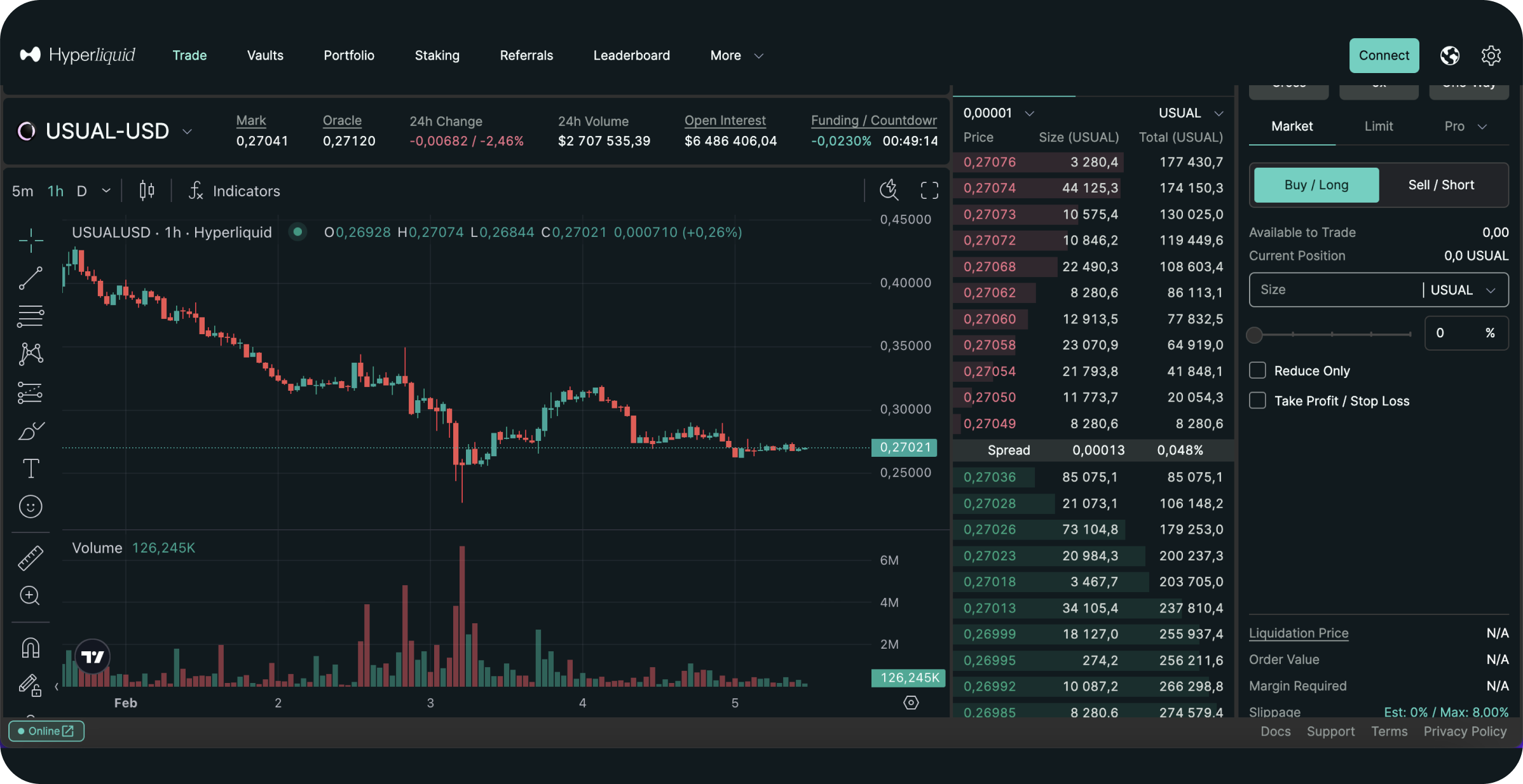
Task: Activate the zoom in tool
Action: (x=31, y=596)
